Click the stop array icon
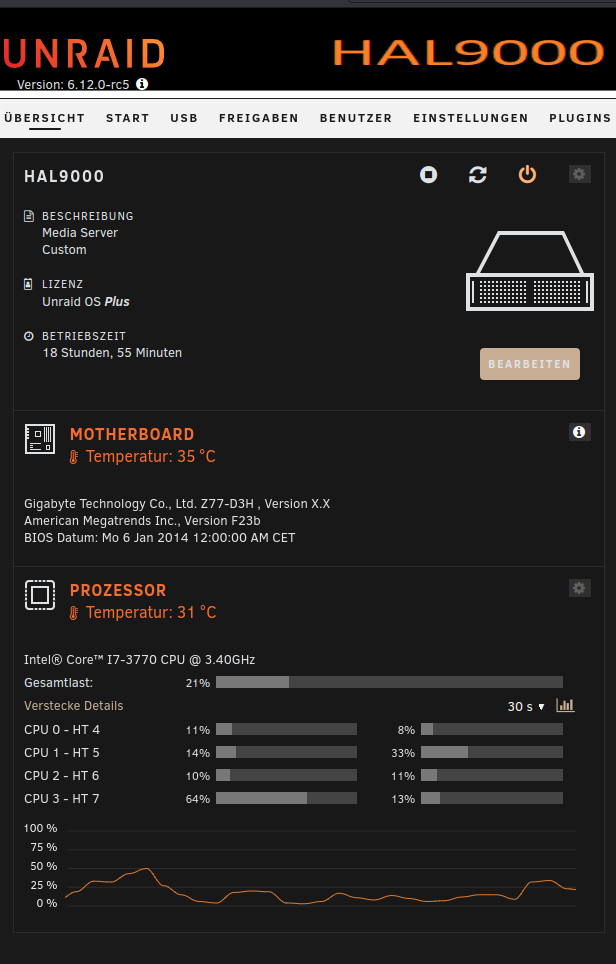This screenshot has width=616, height=964. coord(428,175)
